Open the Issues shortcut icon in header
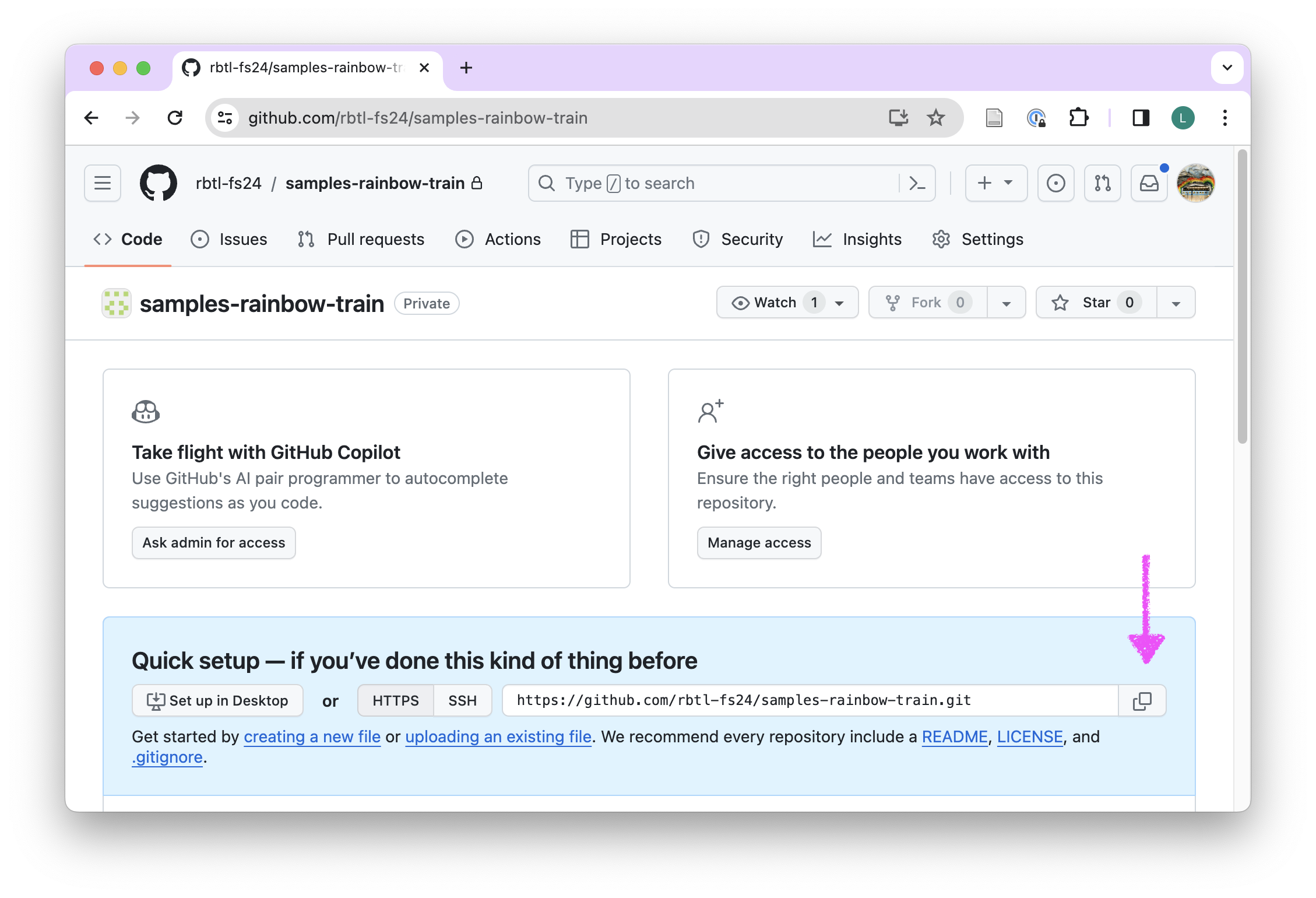 tap(1055, 183)
